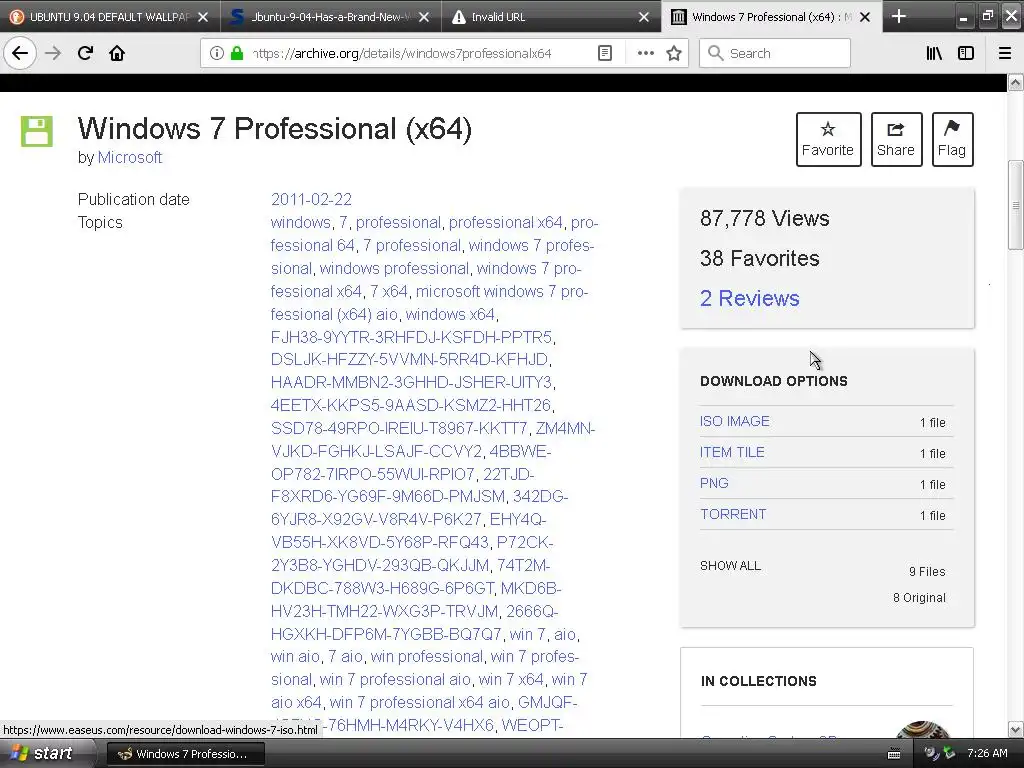Open the 'win 7 x64' topic link
This screenshot has width=1024, height=768.
511,679
